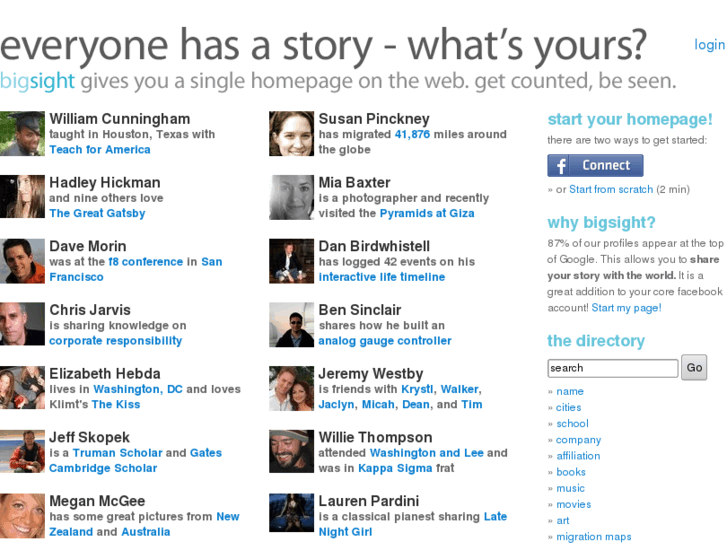Click Mia Baxter's profile photo

(x=292, y=197)
